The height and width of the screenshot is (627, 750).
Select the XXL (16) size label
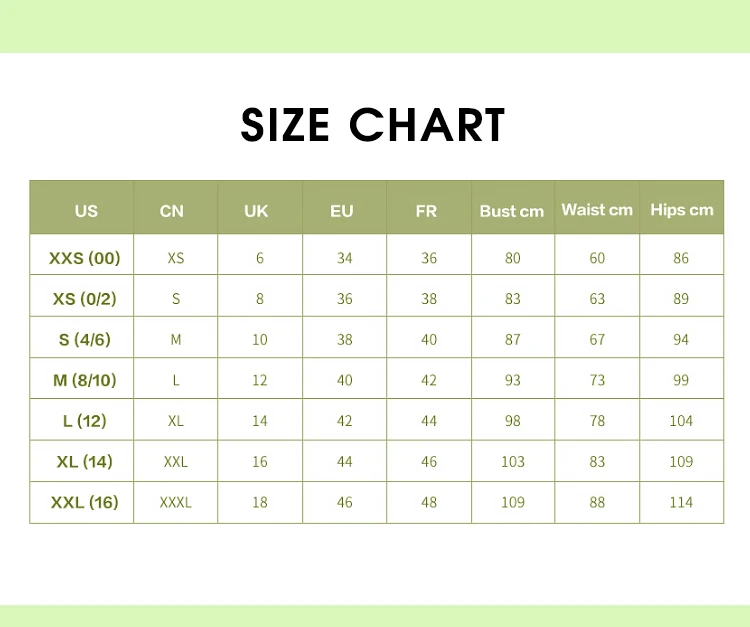point(84,502)
